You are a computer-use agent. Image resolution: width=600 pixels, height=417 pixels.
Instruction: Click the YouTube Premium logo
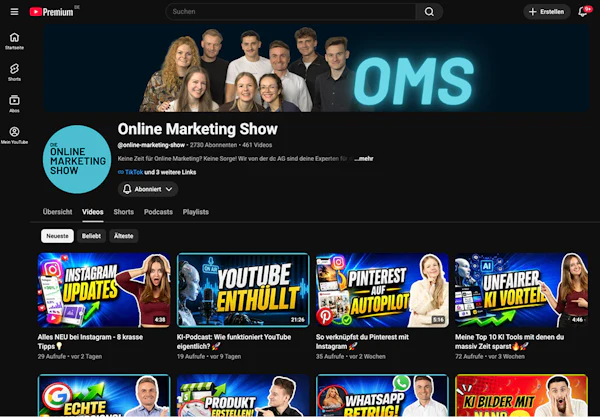coord(51,12)
